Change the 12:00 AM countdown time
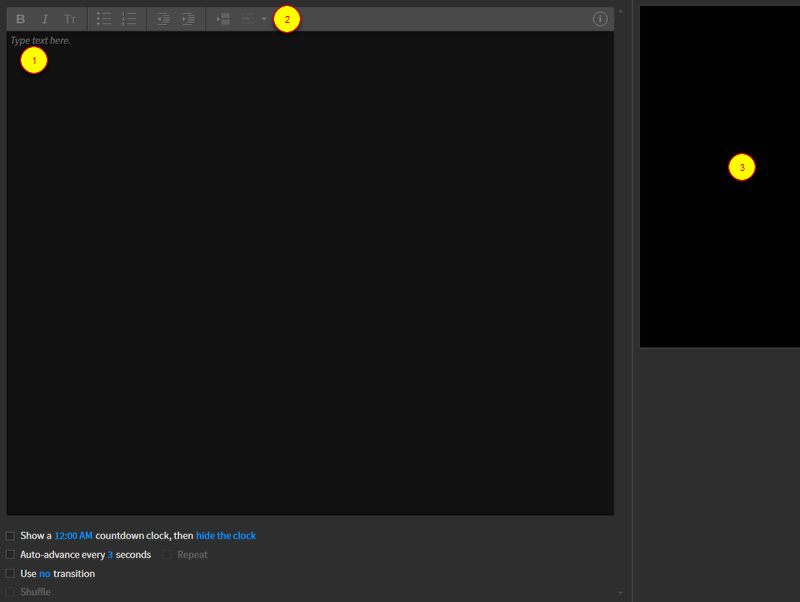Screen dimensions: 800x602 coord(73,536)
